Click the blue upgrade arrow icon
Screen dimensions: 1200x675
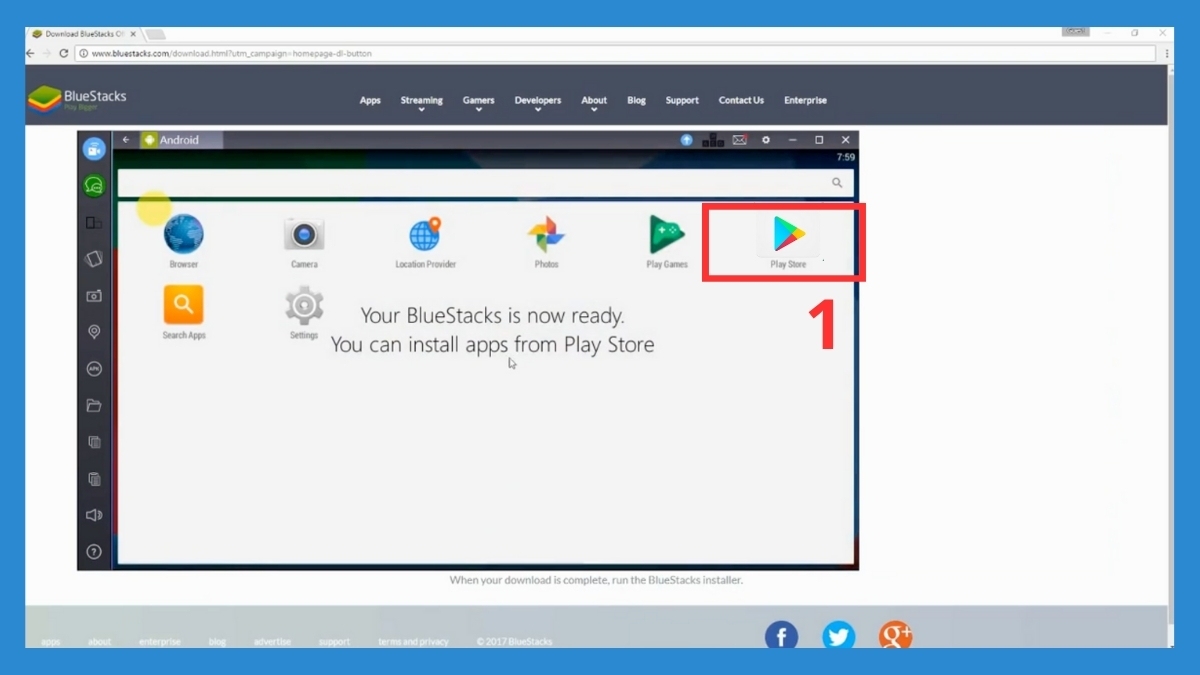[686, 140]
